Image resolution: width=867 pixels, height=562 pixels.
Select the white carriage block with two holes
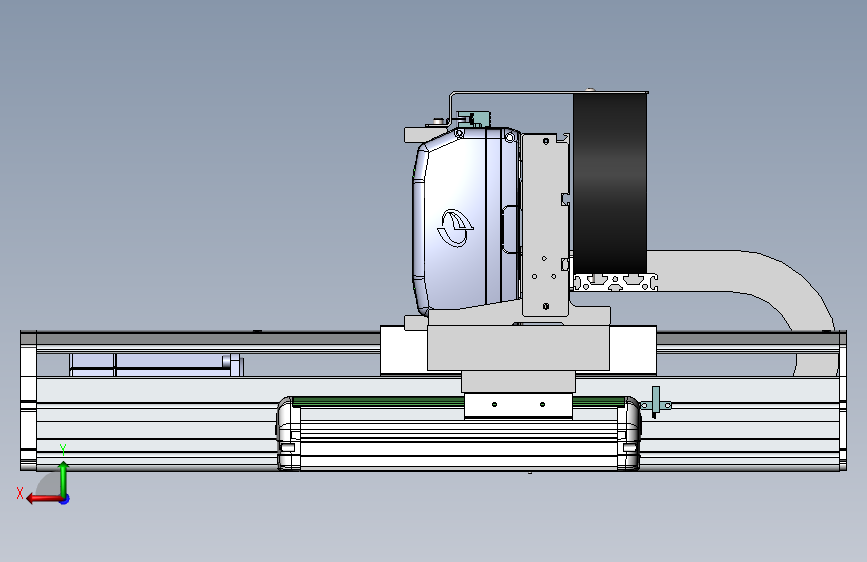pos(518,405)
